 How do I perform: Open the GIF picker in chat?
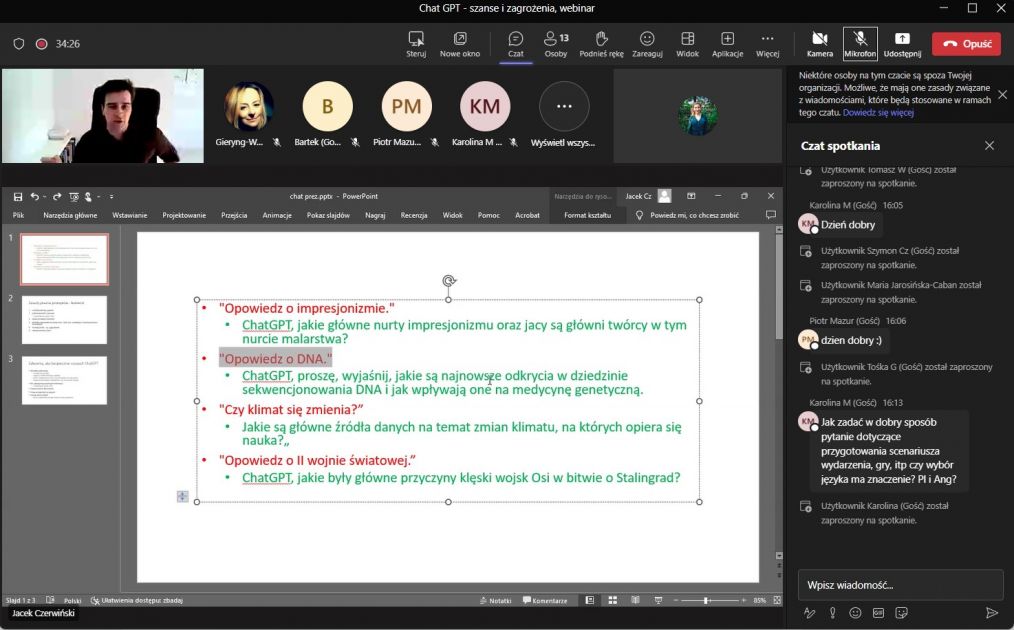878,613
